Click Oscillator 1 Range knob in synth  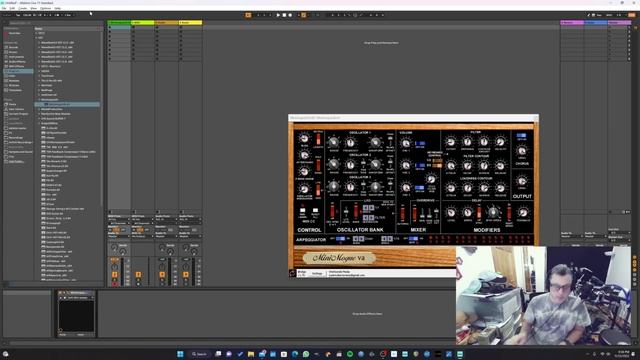(334, 142)
